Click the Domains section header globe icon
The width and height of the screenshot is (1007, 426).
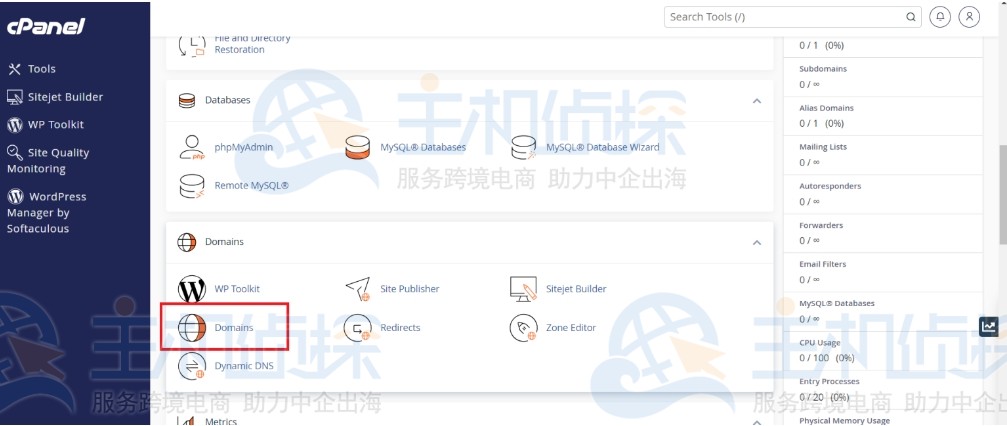click(x=186, y=242)
